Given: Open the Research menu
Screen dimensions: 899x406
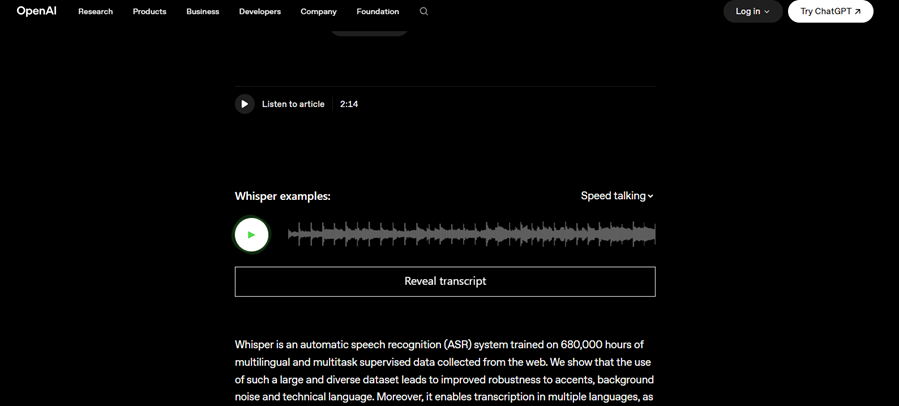Looking at the screenshot, I should 96,11.
